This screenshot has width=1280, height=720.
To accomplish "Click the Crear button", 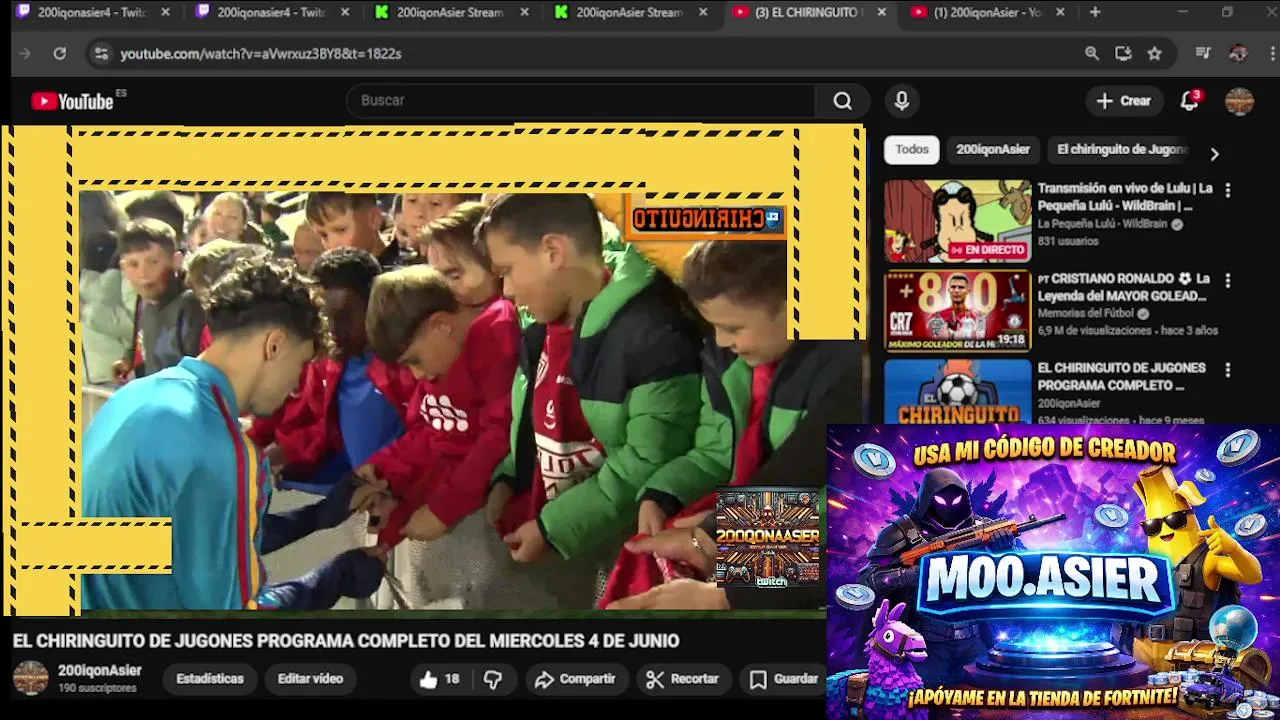I will tap(1124, 101).
